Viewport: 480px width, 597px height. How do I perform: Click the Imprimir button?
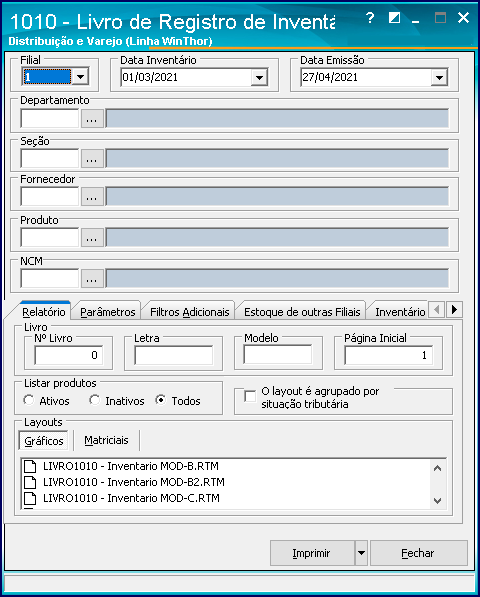coord(312,553)
